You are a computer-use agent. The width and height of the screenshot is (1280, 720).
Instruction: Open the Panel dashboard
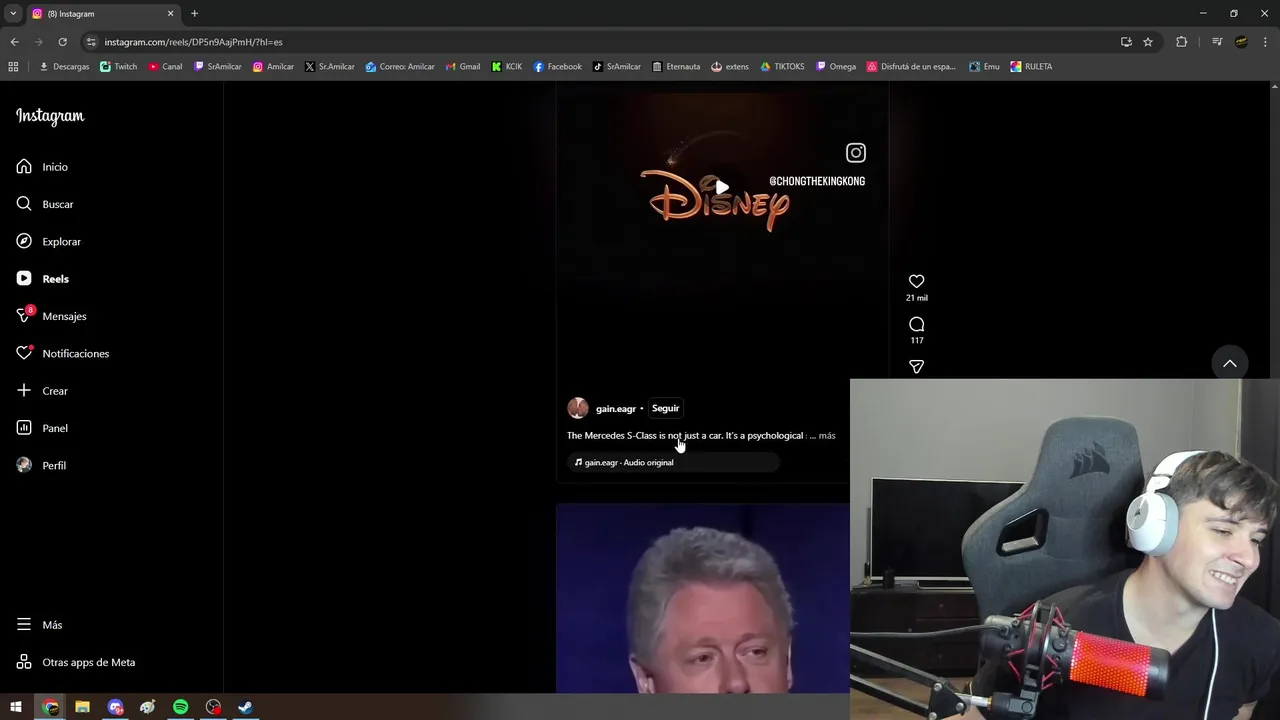click(x=42, y=428)
